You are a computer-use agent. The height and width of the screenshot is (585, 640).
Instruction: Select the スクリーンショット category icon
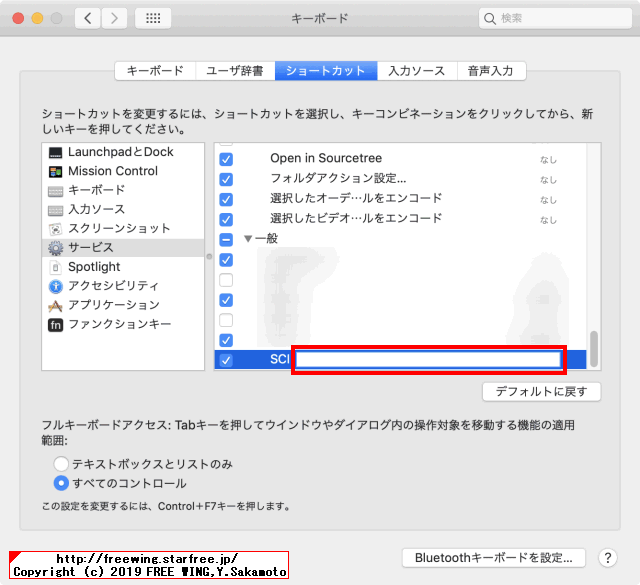pyautogui.click(x=56, y=229)
